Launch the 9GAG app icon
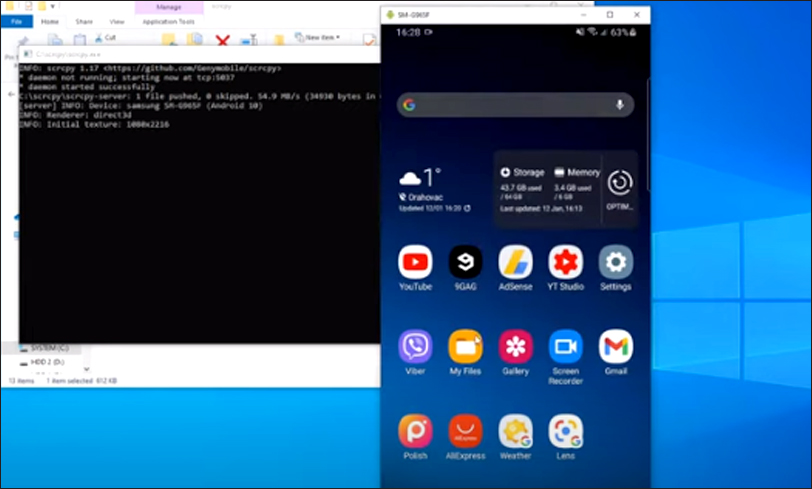Screen dimensions: 812x489 point(465,262)
